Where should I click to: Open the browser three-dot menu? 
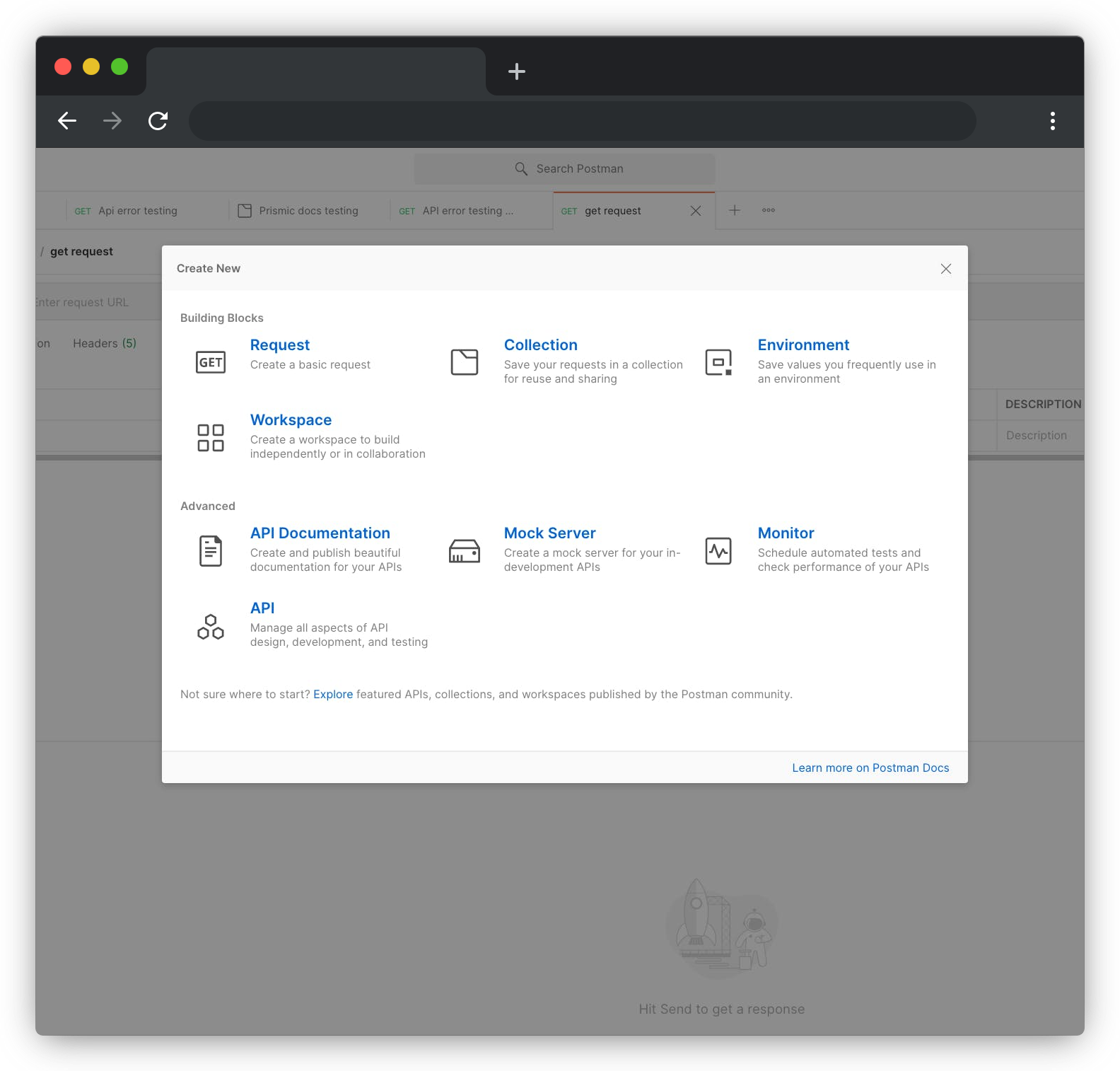[1053, 121]
